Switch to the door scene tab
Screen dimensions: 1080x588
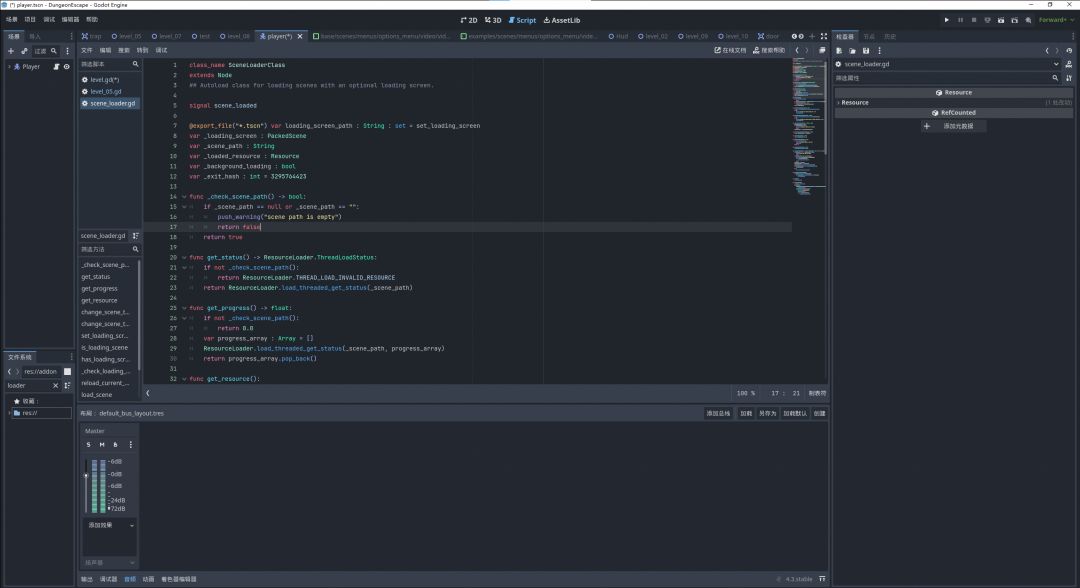(768, 36)
